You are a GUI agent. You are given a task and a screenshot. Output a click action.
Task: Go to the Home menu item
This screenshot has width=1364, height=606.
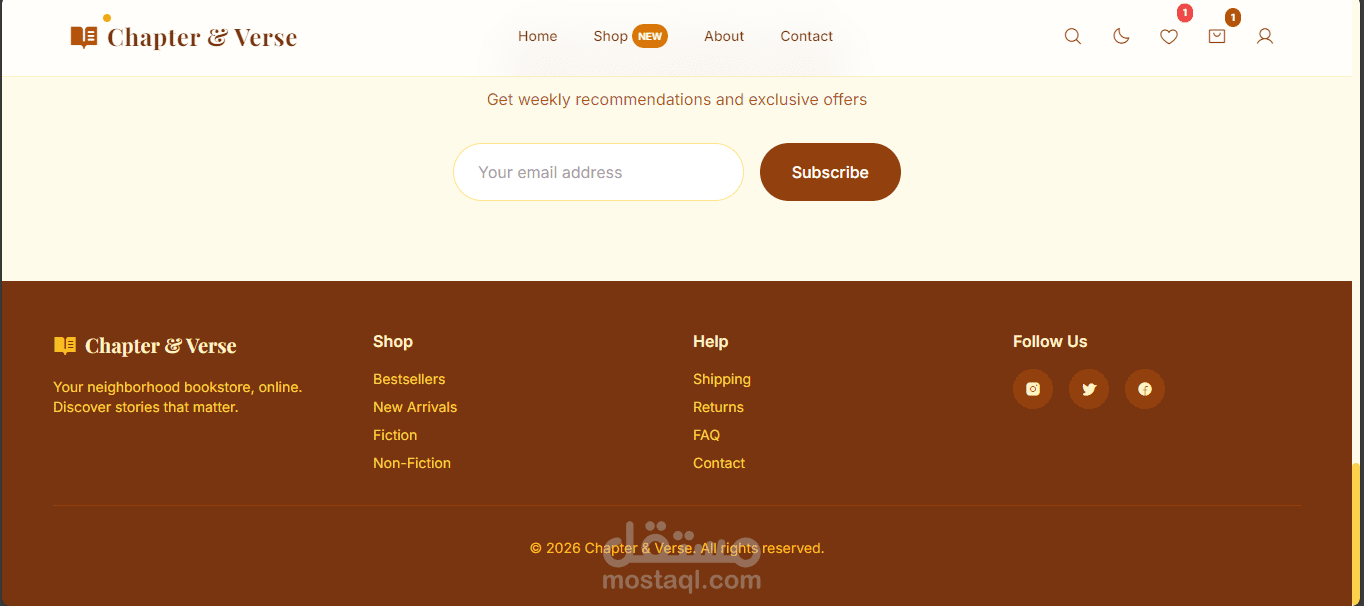coord(537,36)
